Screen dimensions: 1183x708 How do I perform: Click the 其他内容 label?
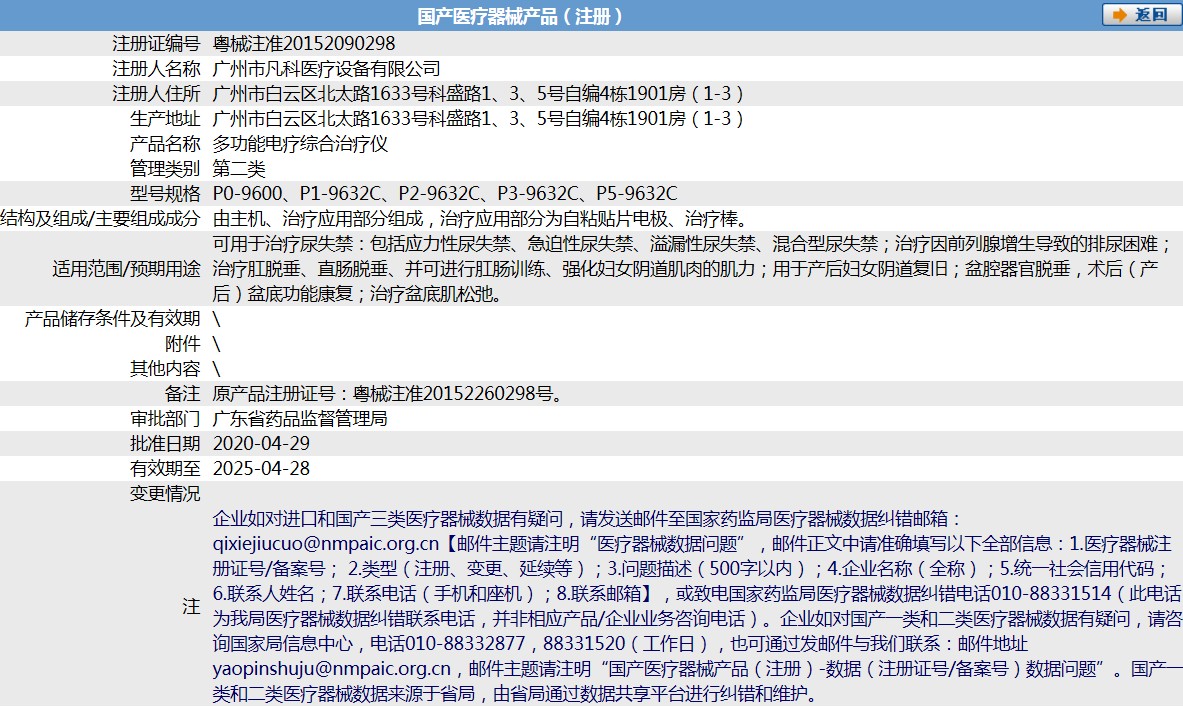point(165,368)
